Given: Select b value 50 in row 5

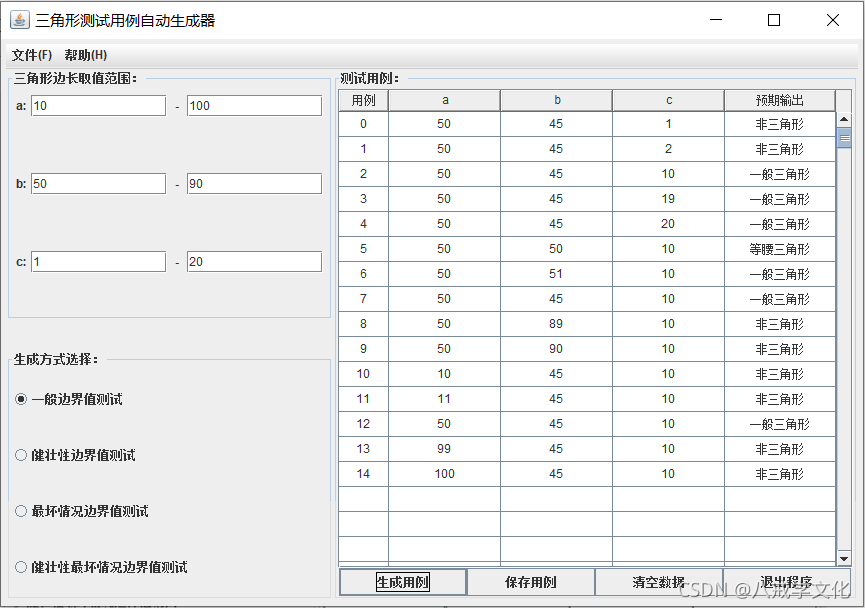Looking at the screenshot, I should coord(557,249).
